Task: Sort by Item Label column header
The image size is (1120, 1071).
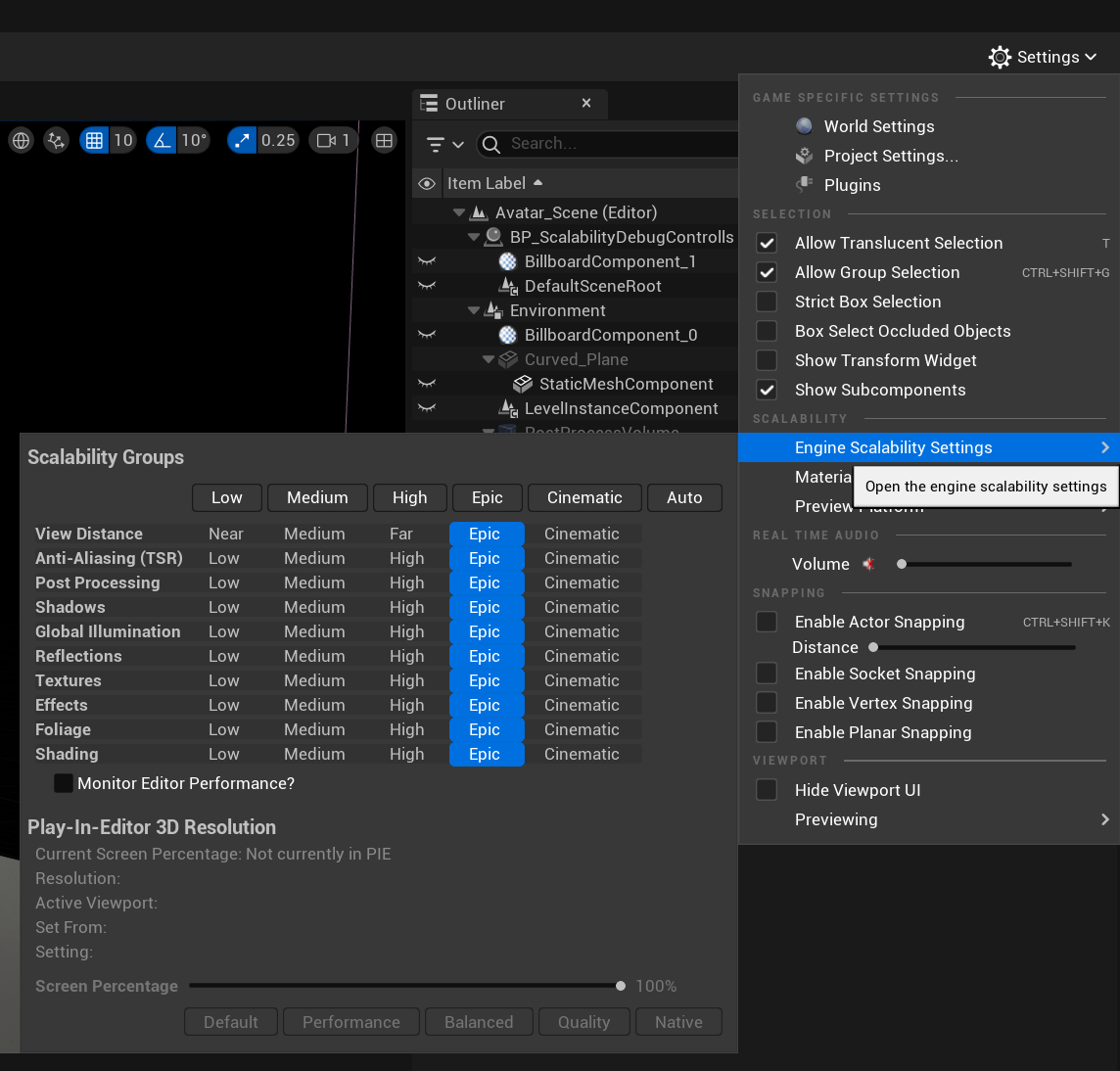Action: coord(494,184)
